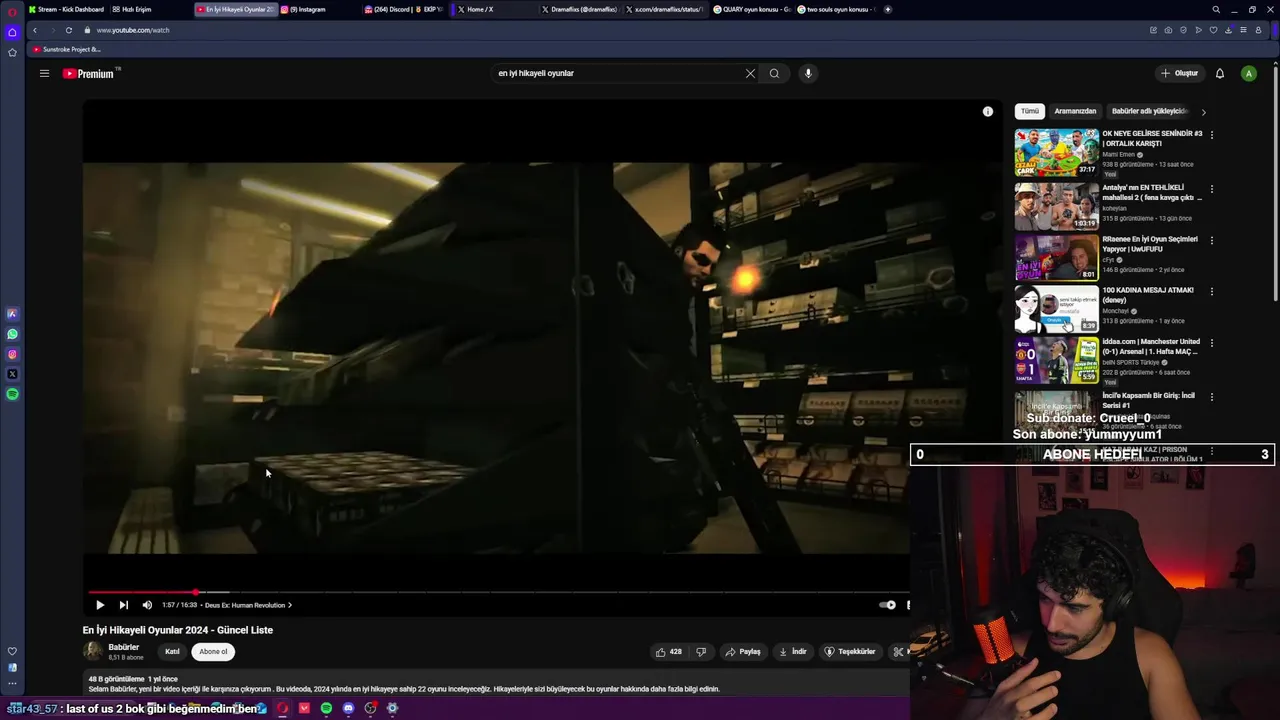Open Sunstroke Project bookmark
Viewport: 1280px width, 720px height.
pos(67,49)
